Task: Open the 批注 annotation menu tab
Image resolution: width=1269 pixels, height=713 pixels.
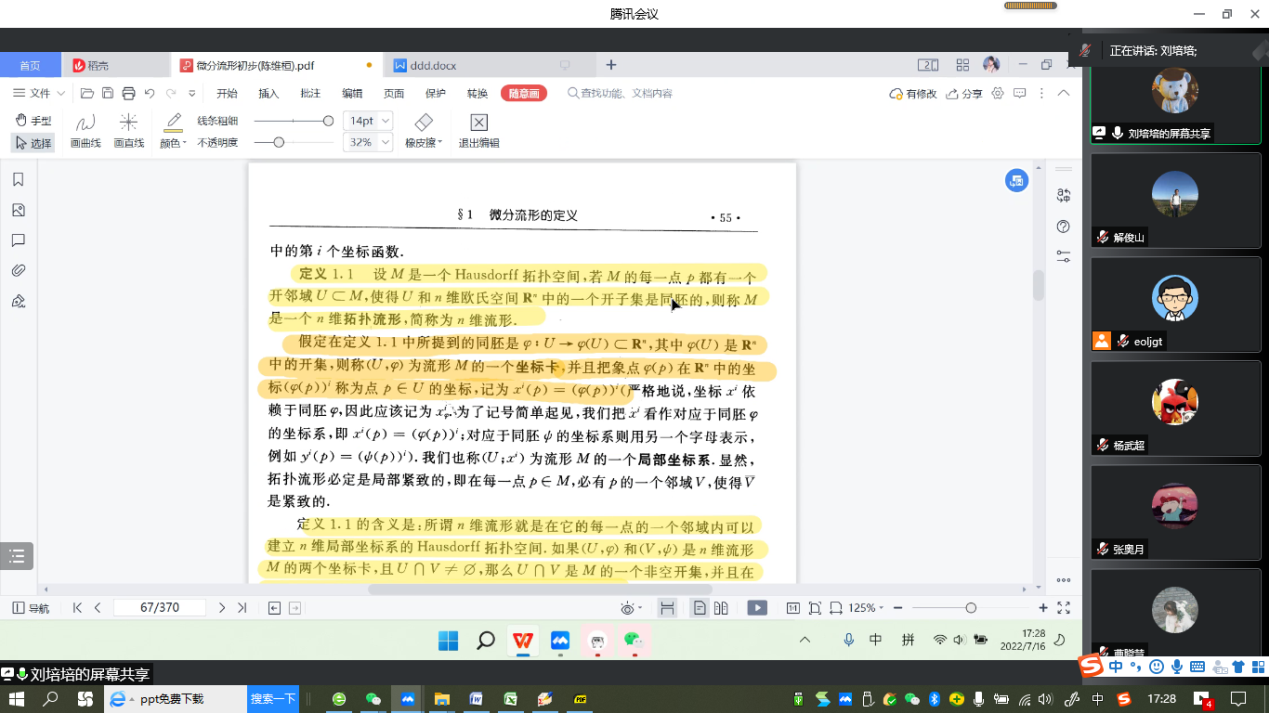Action: [x=310, y=93]
